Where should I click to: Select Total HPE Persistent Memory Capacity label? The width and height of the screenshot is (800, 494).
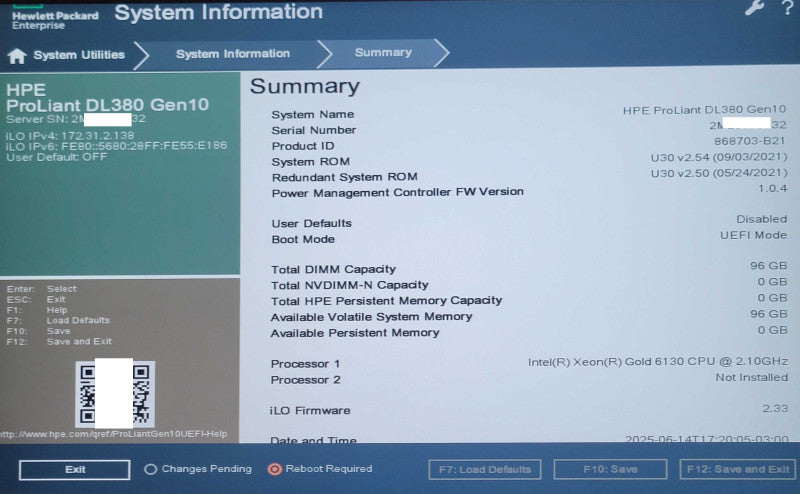click(x=386, y=301)
